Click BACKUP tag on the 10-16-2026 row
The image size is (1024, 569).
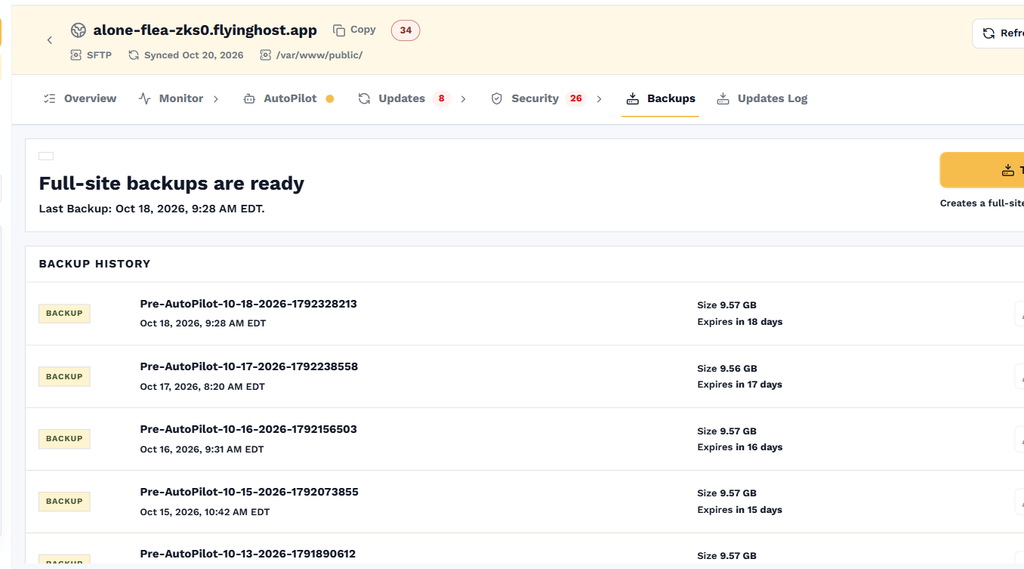[64, 439]
